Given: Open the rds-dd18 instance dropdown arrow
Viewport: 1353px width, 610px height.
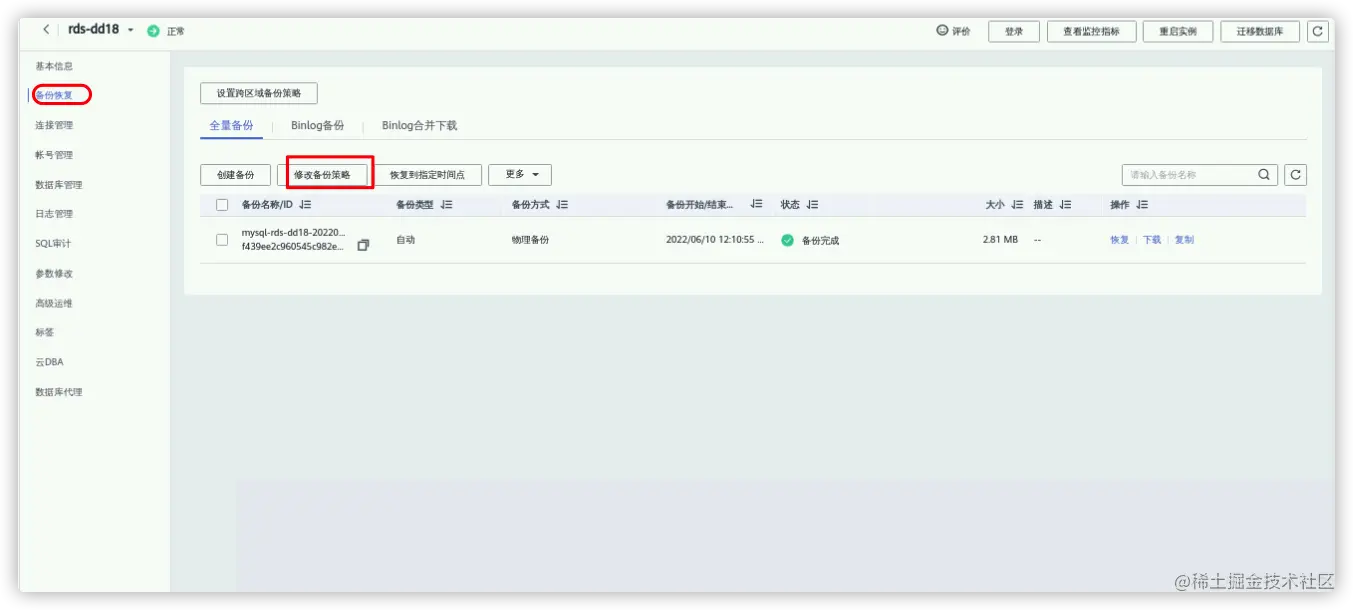Looking at the screenshot, I should [130, 30].
